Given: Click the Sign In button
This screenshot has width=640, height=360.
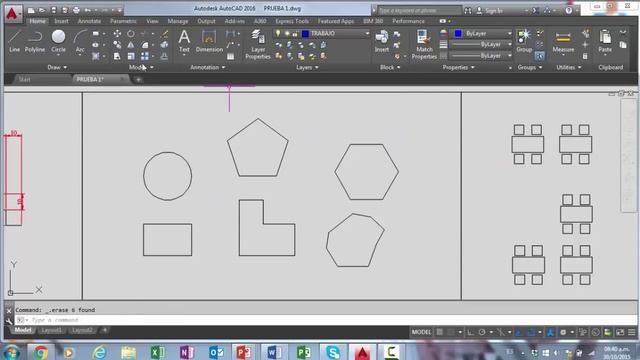Looking at the screenshot, I should point(490,11).
